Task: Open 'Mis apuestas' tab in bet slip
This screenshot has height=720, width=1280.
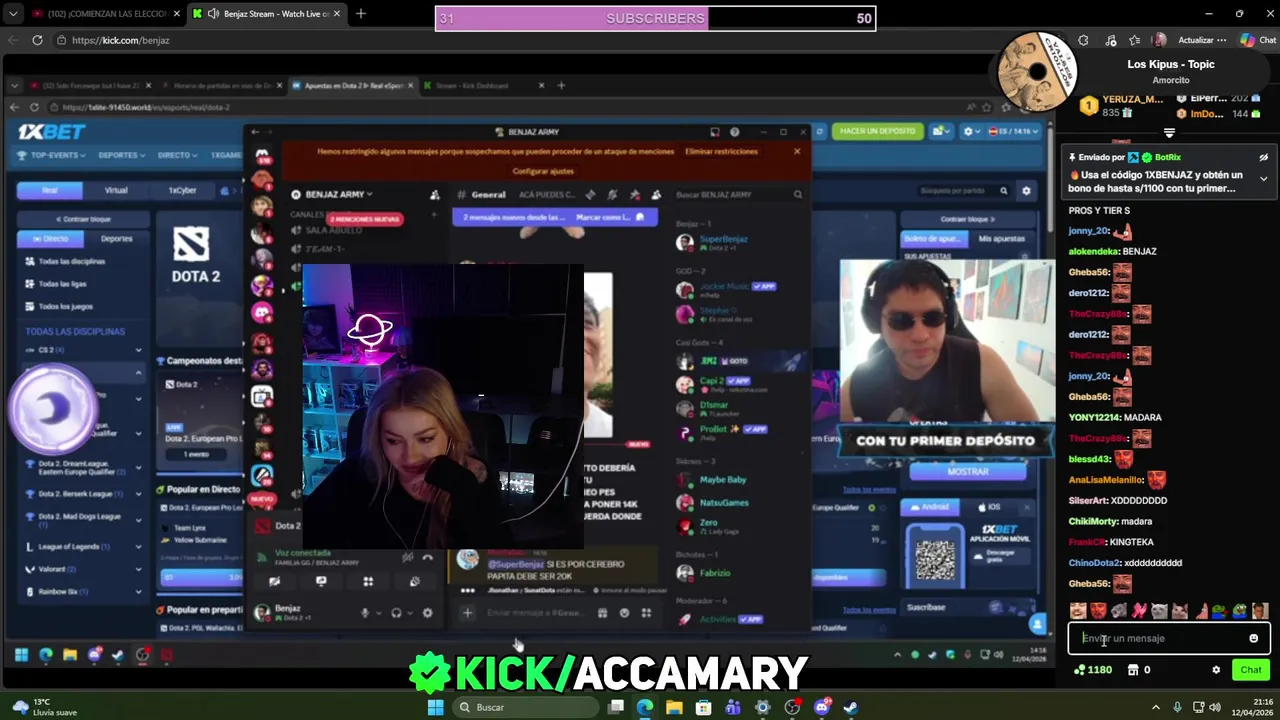Action: tap(1001, 238)
